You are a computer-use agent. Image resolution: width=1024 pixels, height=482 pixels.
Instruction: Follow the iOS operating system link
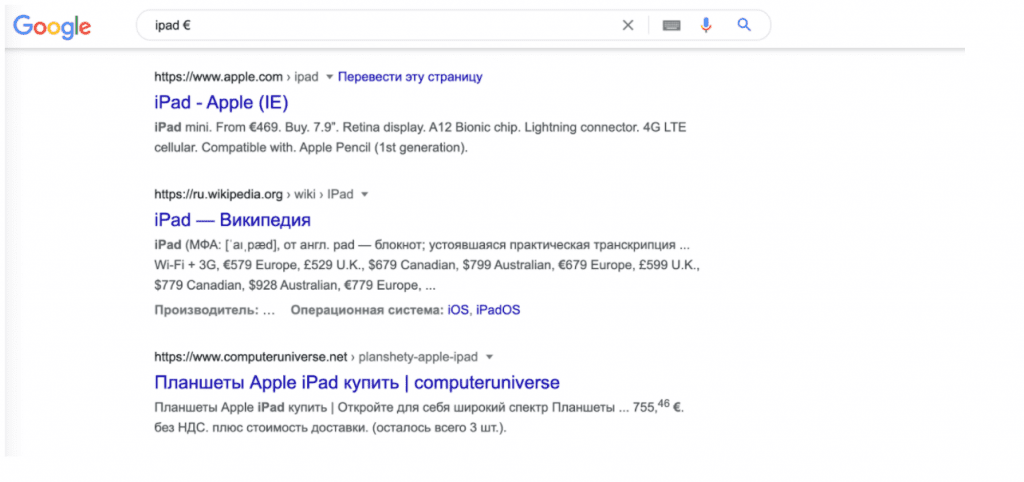[458, 310]
